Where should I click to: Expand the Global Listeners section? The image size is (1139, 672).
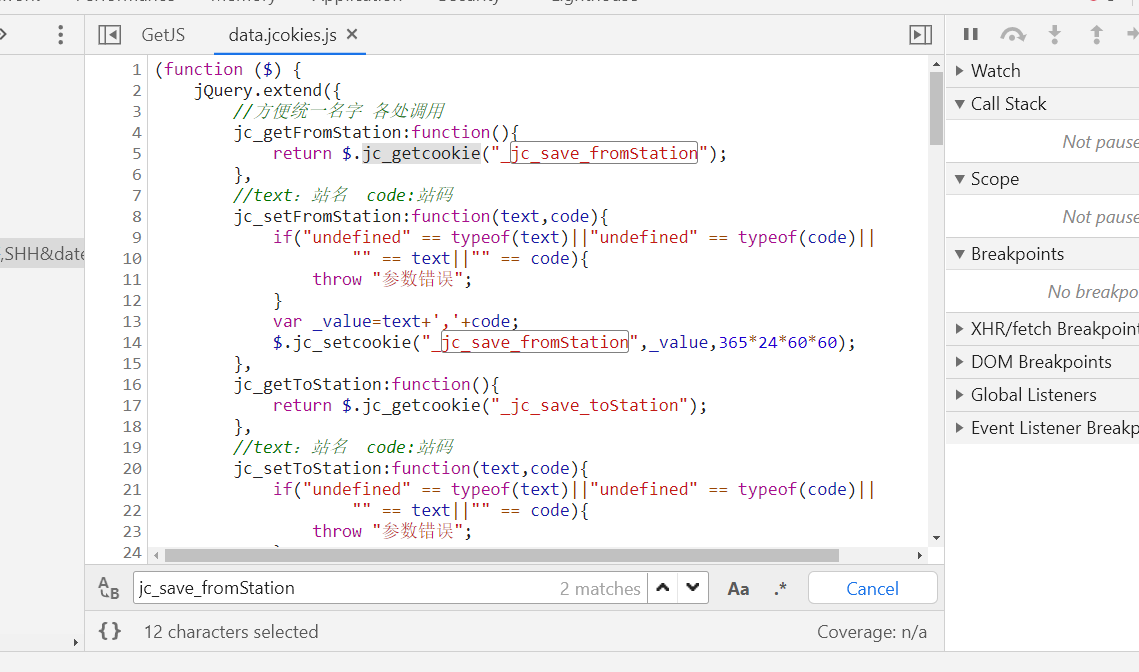click(960, 394)
